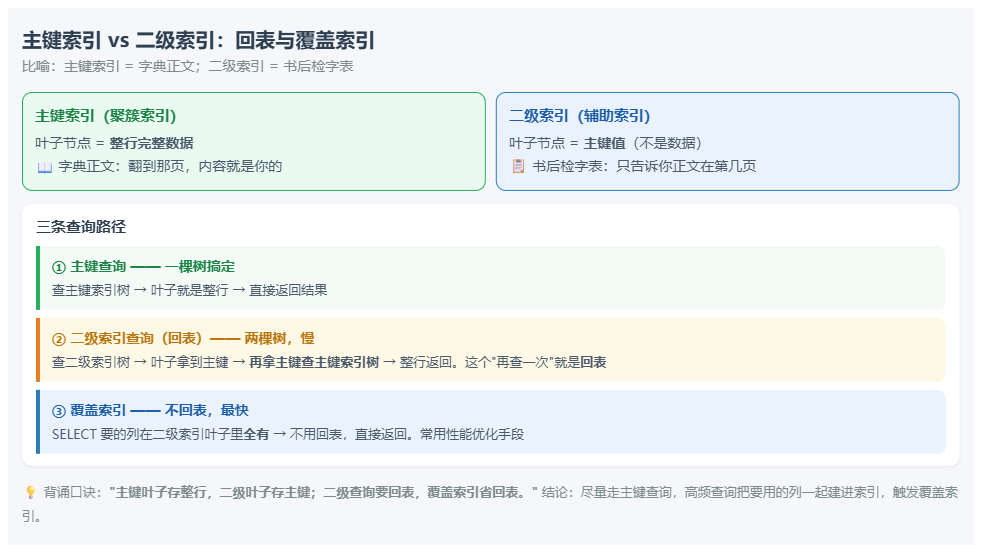The height and width of the screenshot is (553, 982).
Task: Click the clipboard emoji icon
Action: tap(518, 167)
